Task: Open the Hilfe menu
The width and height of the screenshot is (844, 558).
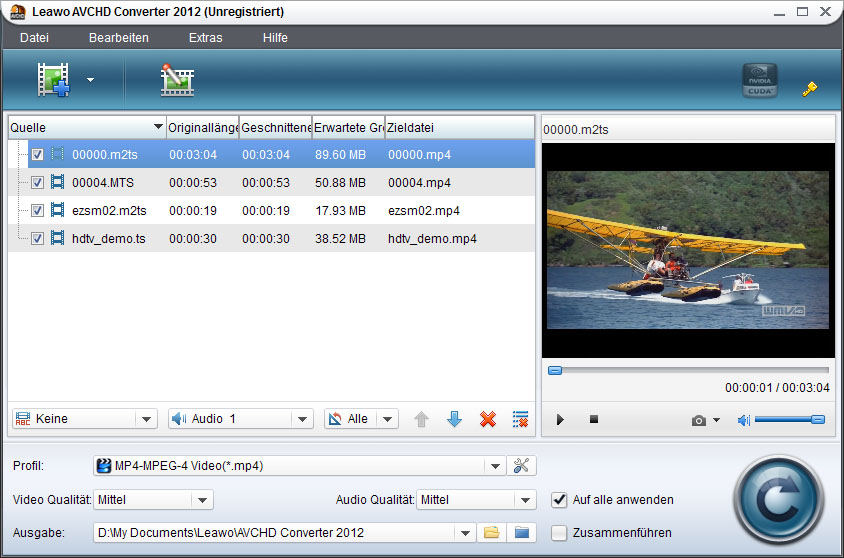Action: click(275, 38)
